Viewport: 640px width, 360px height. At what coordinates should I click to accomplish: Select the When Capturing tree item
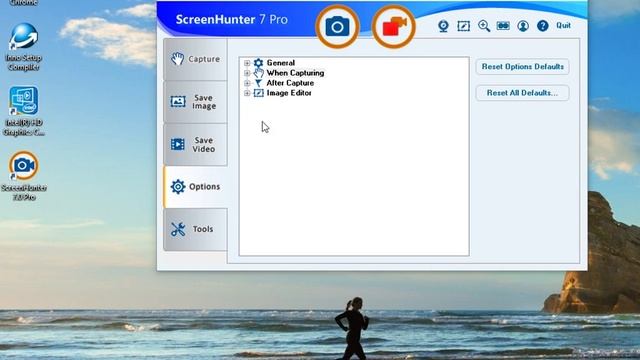295,73
